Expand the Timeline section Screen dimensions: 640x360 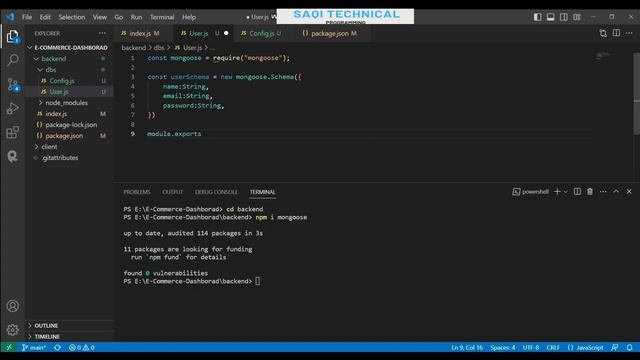click(69, 336)
